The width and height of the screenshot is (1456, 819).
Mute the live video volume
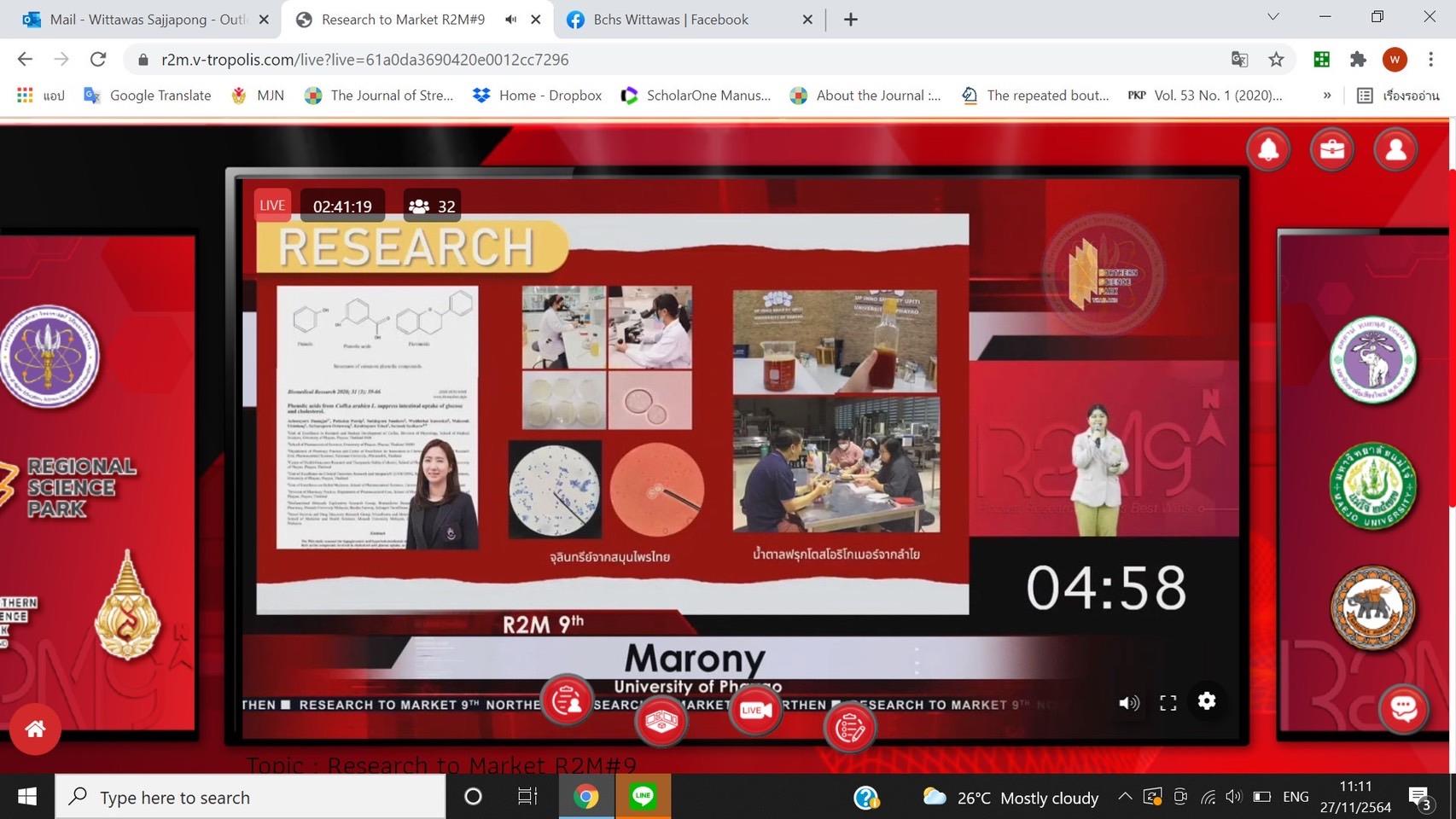tap(1129, 702)
